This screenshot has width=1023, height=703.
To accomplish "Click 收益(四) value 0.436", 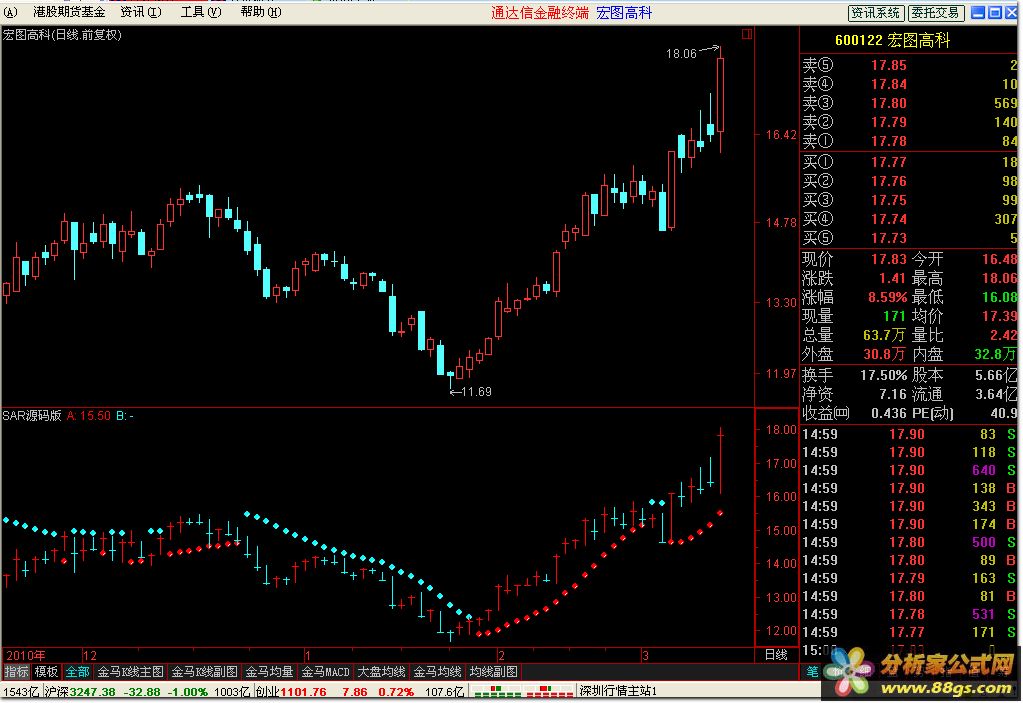I will [x=889, y=413].
